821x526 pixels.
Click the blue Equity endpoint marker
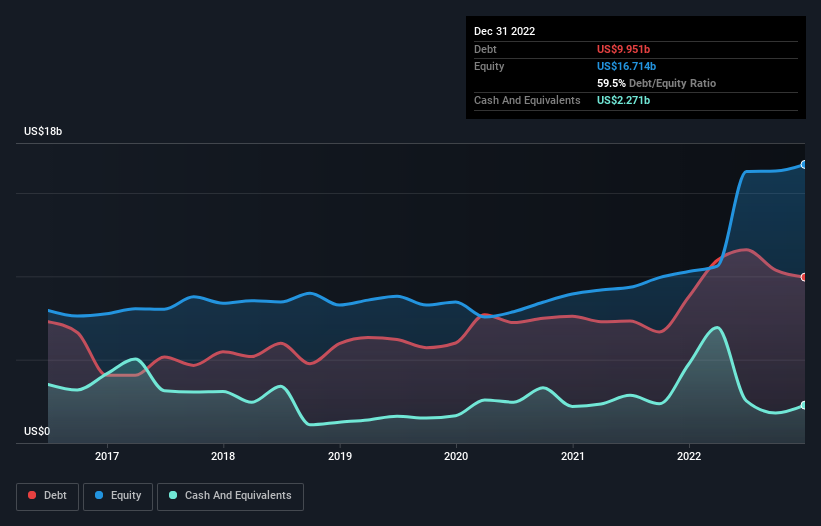pyautogui.click(x=804, y=164)
